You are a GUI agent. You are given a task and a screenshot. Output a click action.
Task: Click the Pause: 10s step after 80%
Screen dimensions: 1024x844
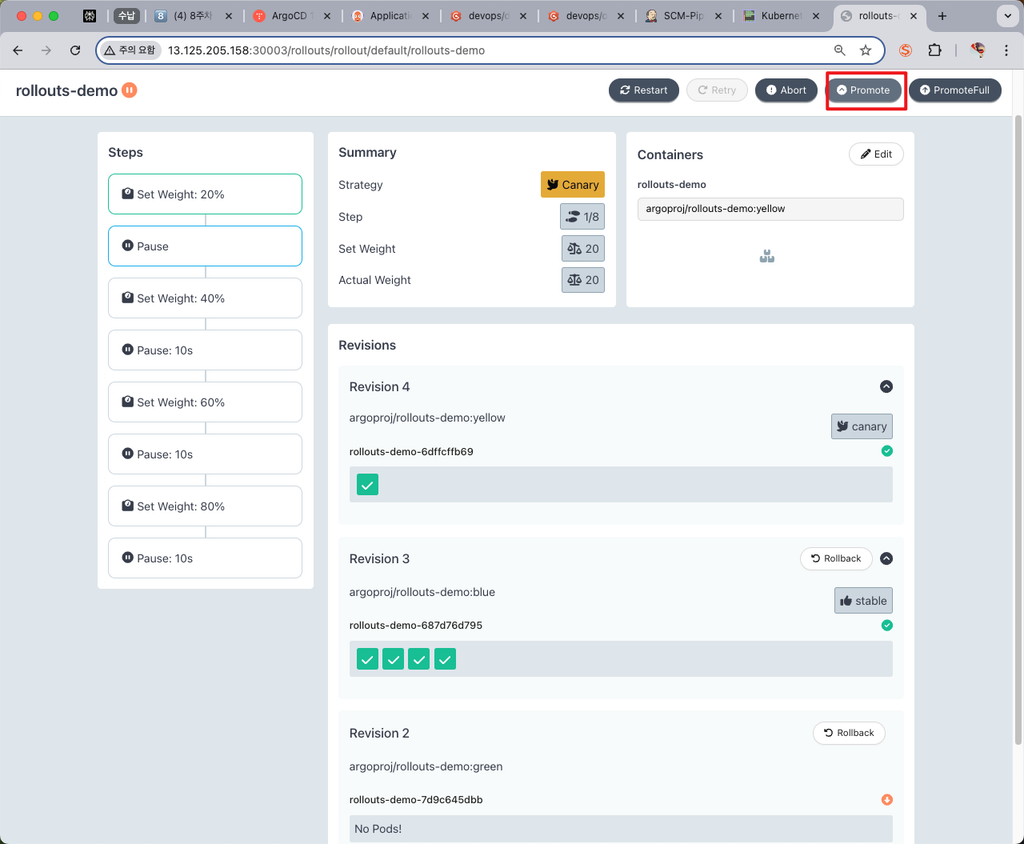pyautogui.click(x=205, y=558)
